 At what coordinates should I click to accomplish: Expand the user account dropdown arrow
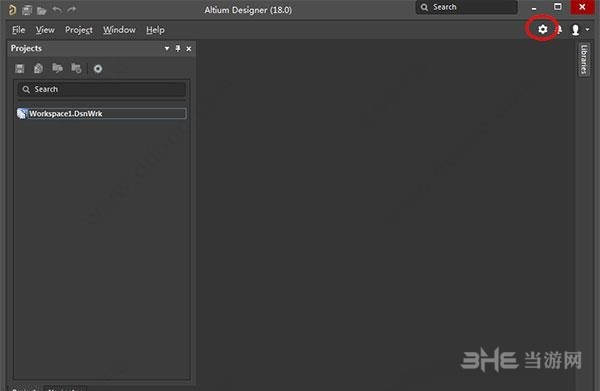[587, 29]
